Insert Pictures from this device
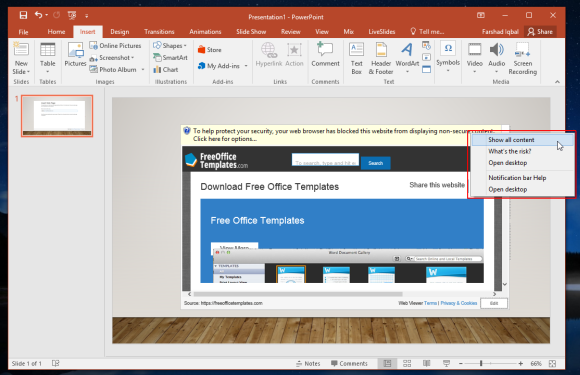580x375 pixels. (75, 55)
